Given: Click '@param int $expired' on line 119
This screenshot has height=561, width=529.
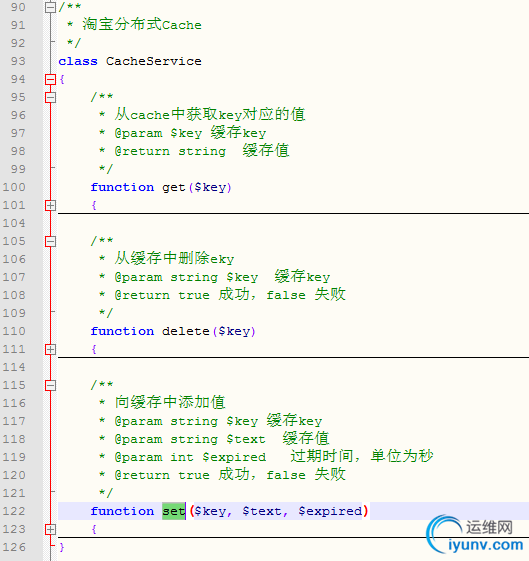Looking at the screenshot, I should [x=190, y=457].
